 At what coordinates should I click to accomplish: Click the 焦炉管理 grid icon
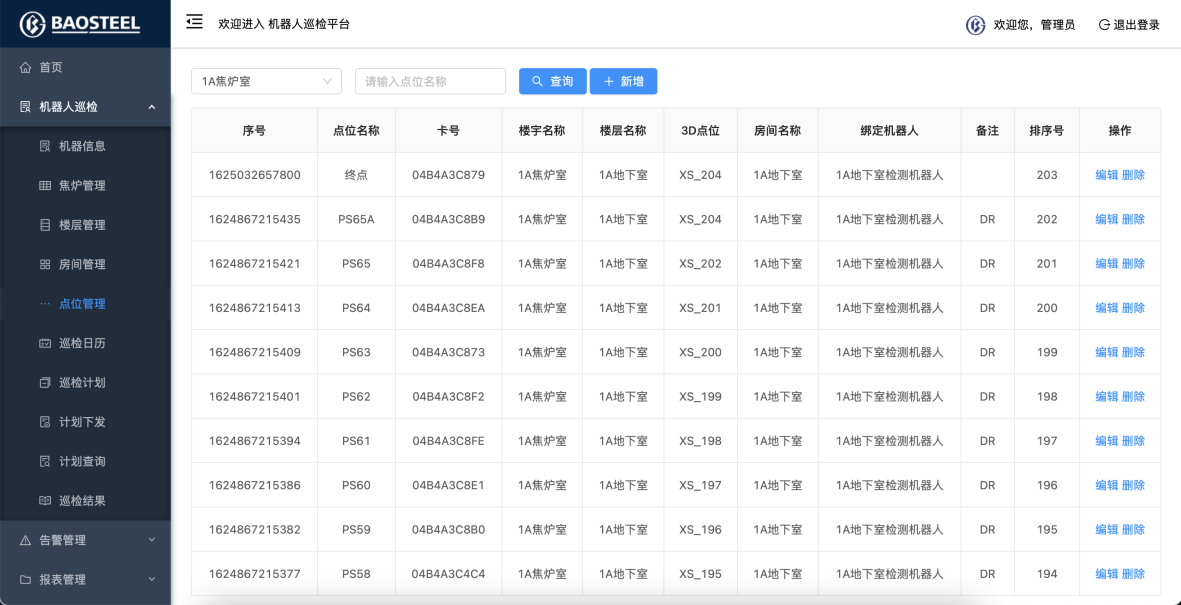point(45,186)
